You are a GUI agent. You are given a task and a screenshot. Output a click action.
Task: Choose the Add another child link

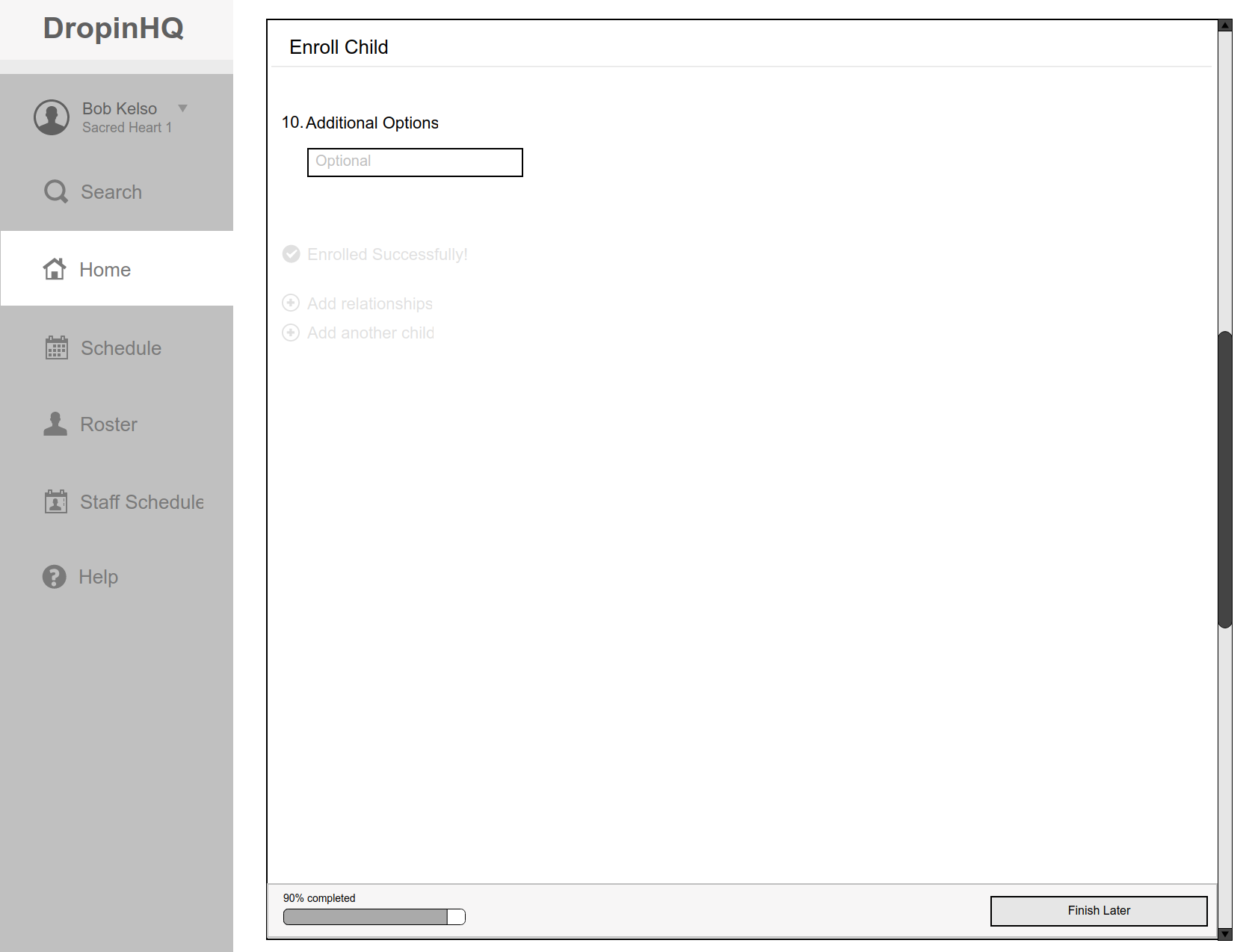[x=371, y=333]
